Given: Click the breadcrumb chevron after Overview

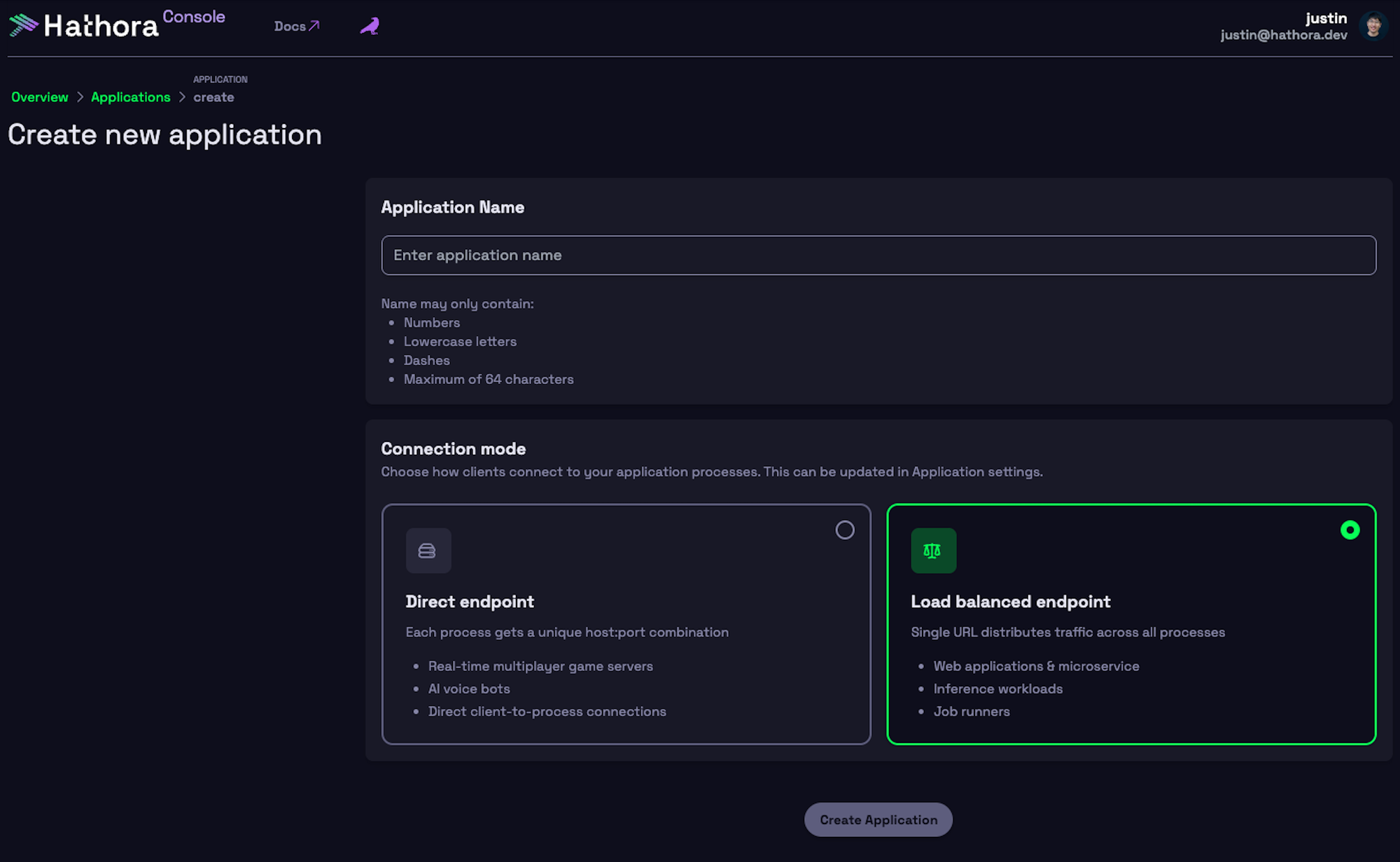Looking at the screenshot, I should 80,97.
